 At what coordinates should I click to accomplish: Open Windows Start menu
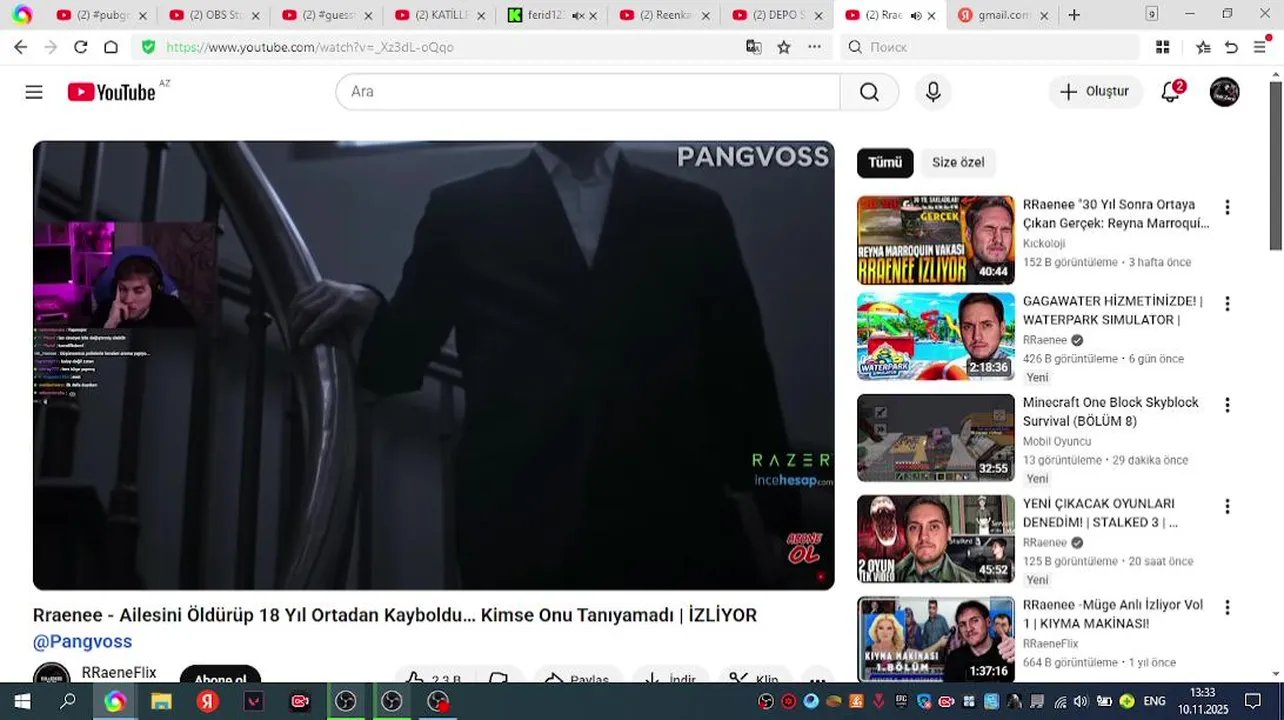point(22,702)
